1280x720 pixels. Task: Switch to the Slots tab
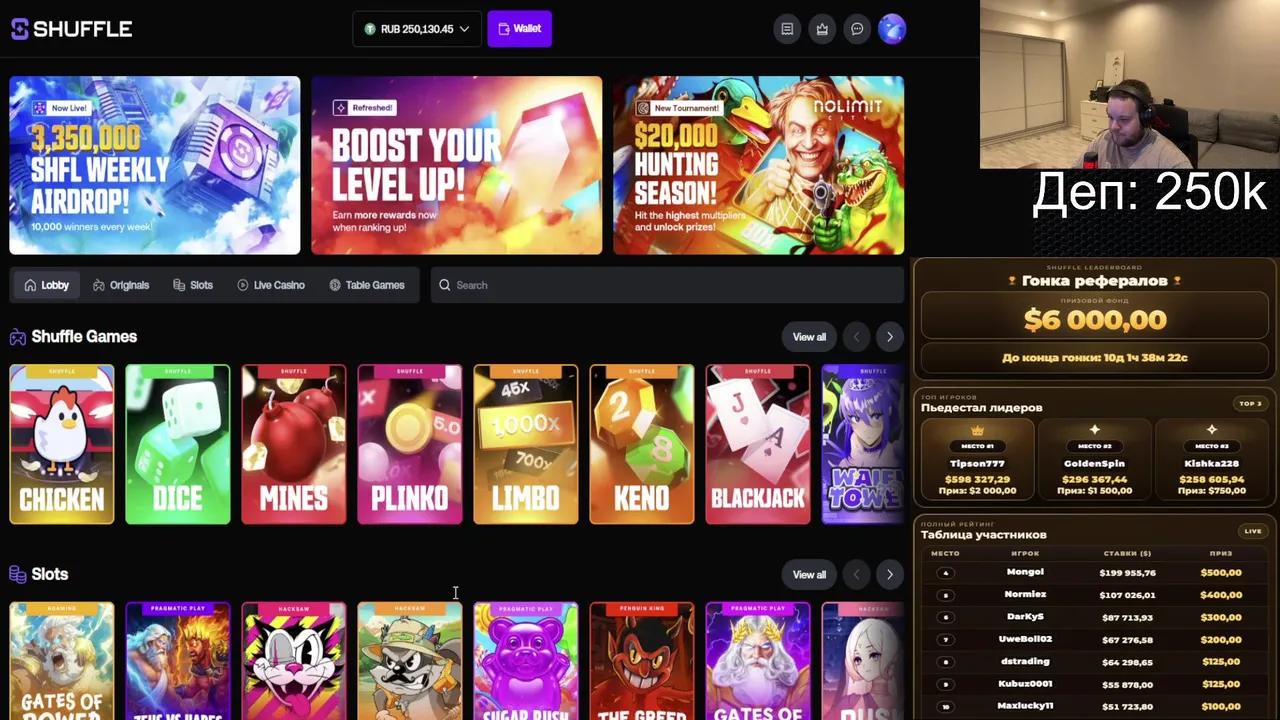pyautogui.click(x=193, y=285)
